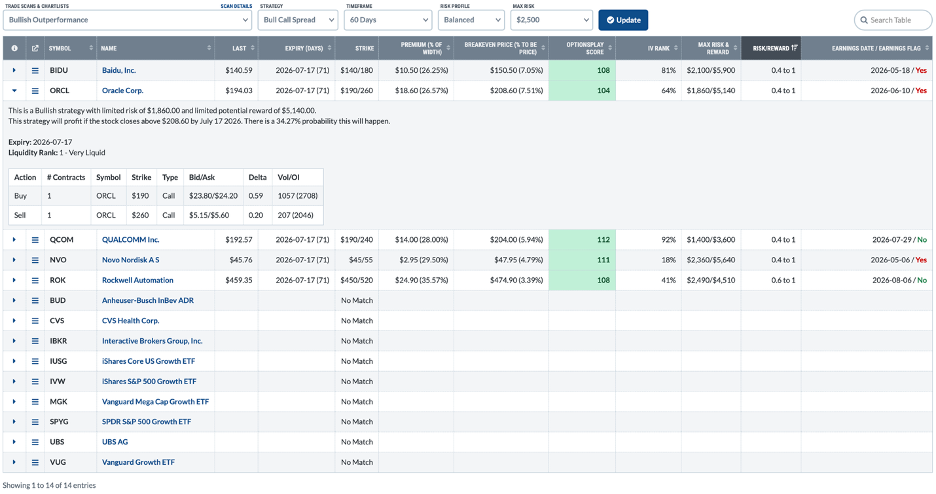
Task: Sort by the Premium (% of Width) header
Action: [416, 48]
